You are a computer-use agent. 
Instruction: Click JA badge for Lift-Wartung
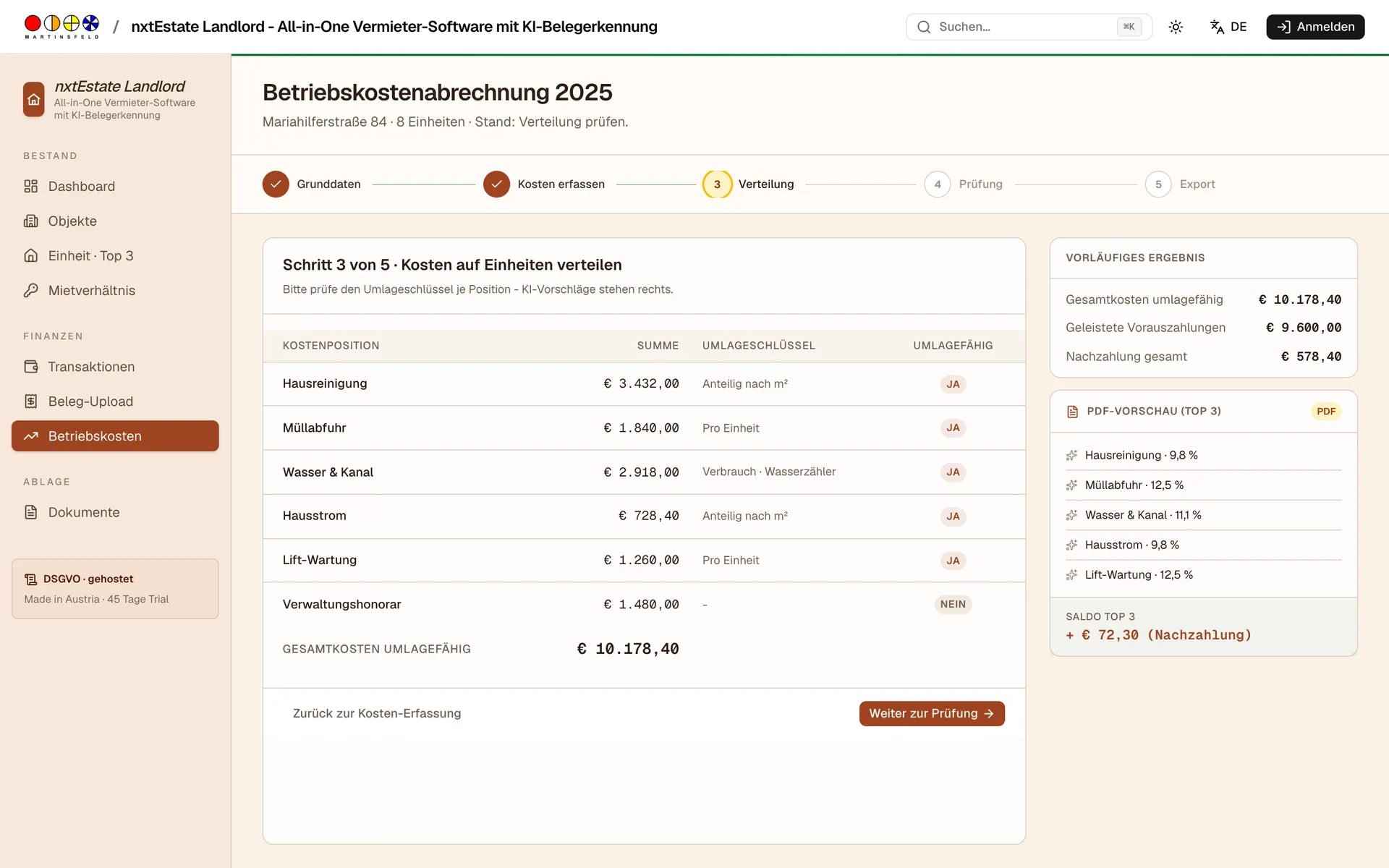[953, 561]
